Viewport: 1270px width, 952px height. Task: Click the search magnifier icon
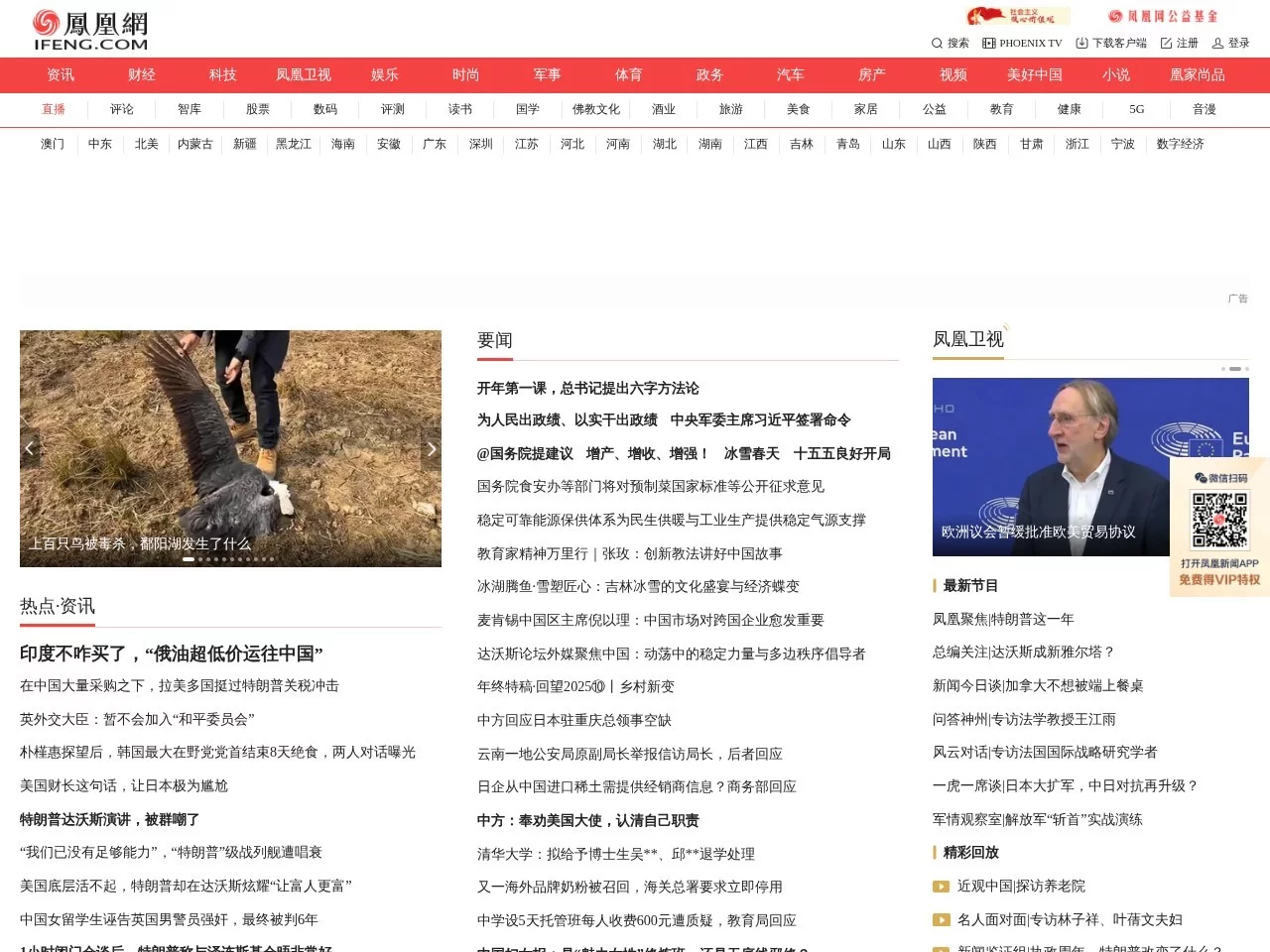point(937,44)
